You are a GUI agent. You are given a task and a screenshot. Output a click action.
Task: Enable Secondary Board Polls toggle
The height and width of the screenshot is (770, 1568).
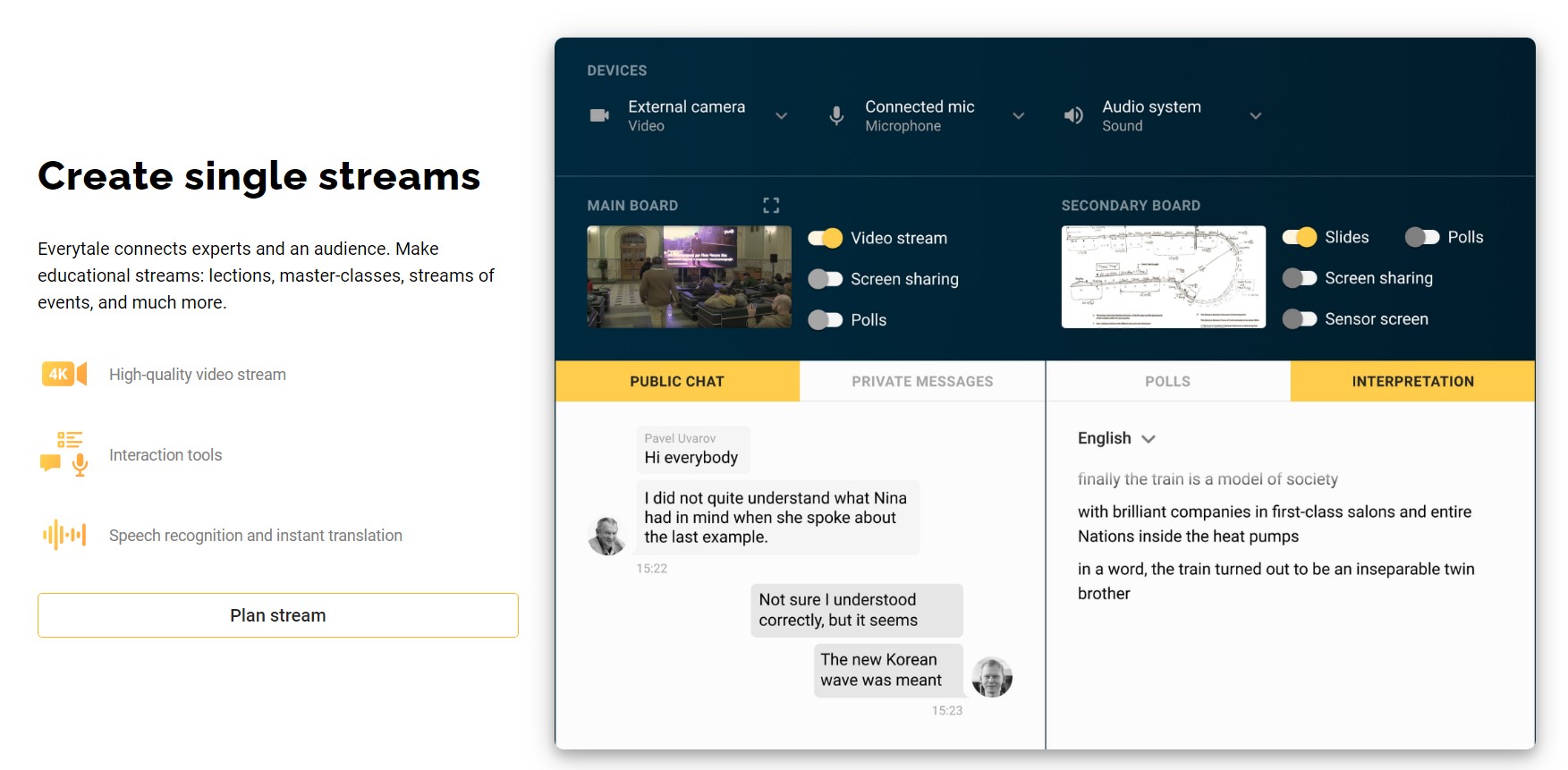(x=1422, y=237)
